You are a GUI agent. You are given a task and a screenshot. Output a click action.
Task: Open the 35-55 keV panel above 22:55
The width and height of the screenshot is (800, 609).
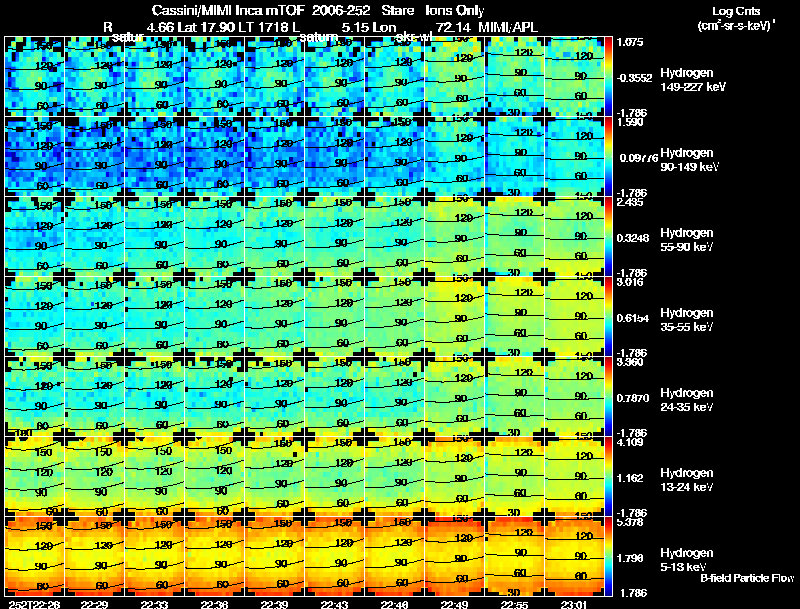(x=515, y=316)
